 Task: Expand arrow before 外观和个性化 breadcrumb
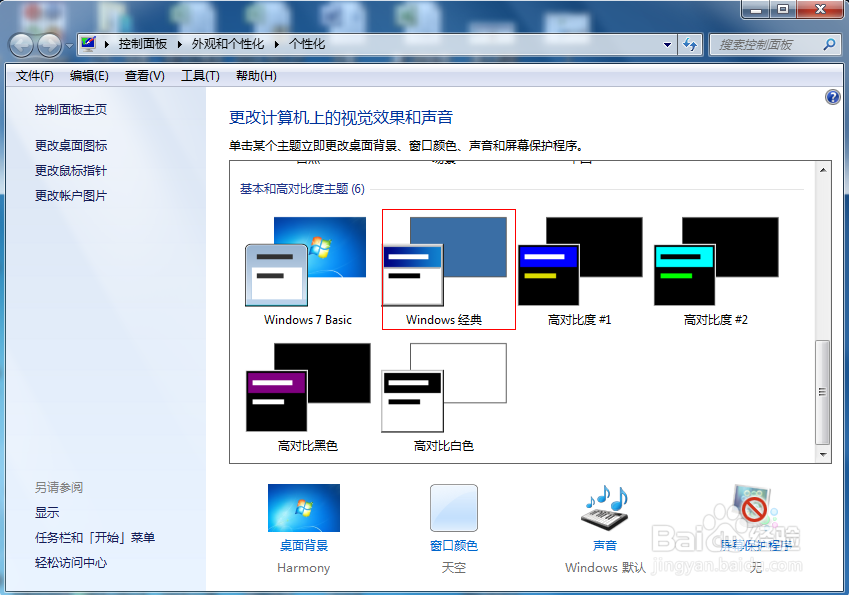180,44
